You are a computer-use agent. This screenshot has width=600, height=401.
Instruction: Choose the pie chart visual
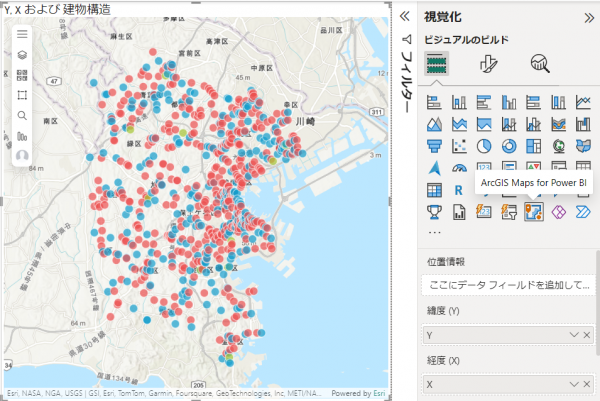(x=483, y=146)
